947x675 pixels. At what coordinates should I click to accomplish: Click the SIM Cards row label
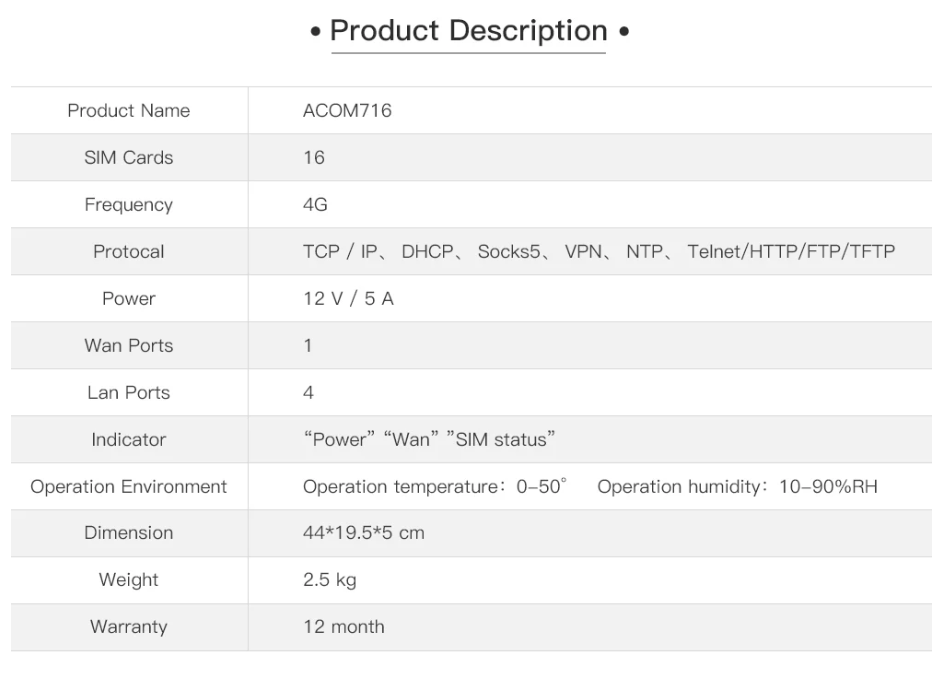pyautogui.click(x=128, y=158)
